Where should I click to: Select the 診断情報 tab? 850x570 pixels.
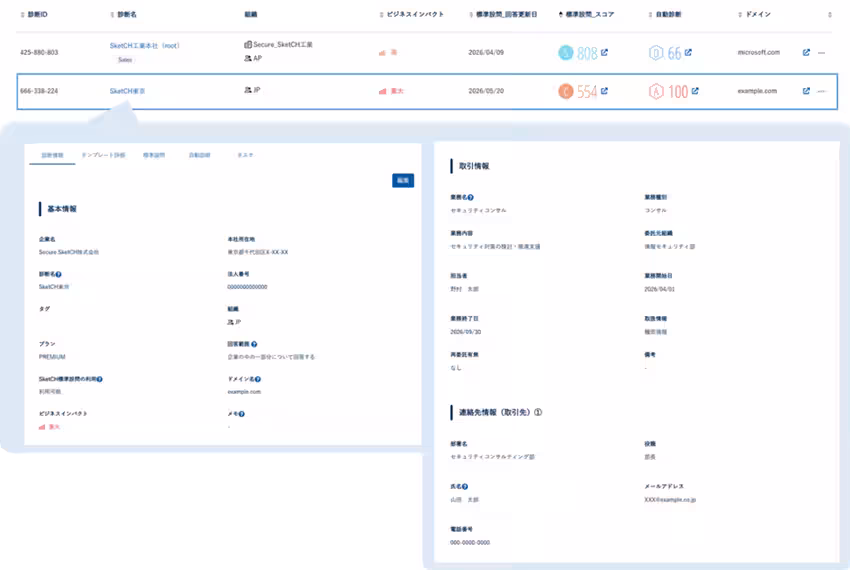click(53, 156)
